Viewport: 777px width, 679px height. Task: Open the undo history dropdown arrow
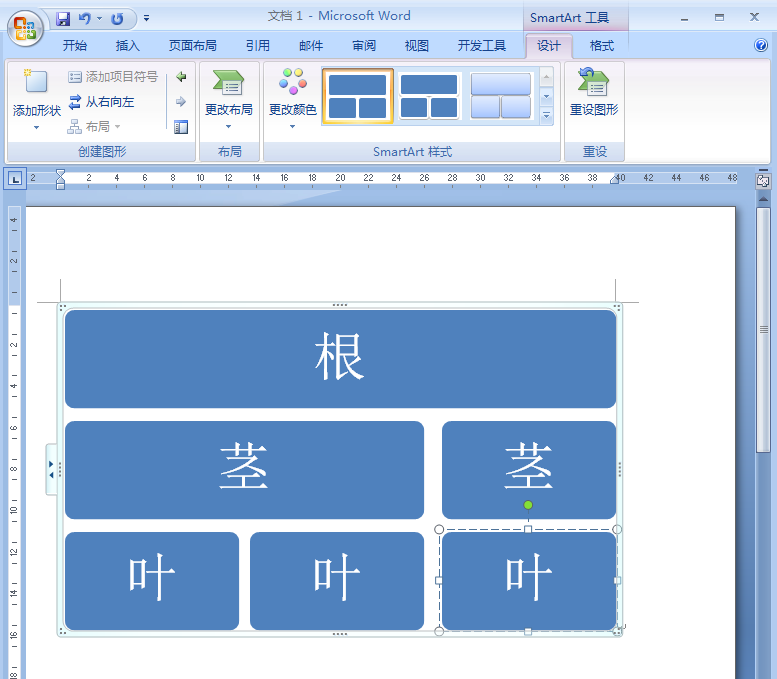[x=100, y=19]
